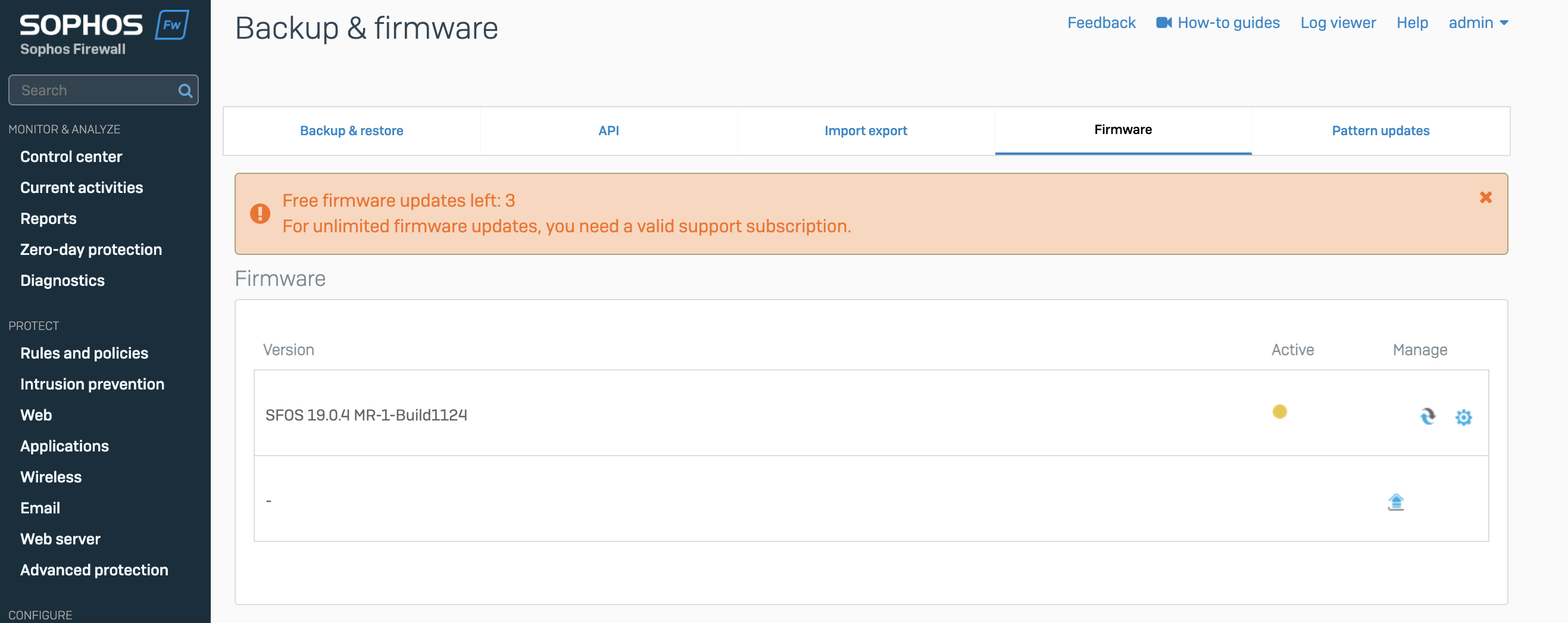This screenshot has width=1568, height=623.
Task: Switch to the Backup & restore tab
Action: [351, 131]
